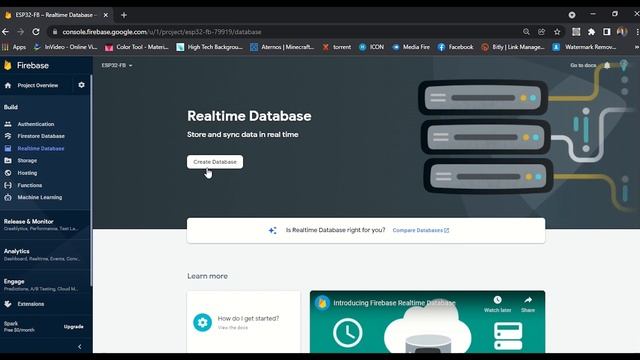Click the QR code extension icon
Screen dimensions: 640x360
pyautogui.click(x=576, y=32)
